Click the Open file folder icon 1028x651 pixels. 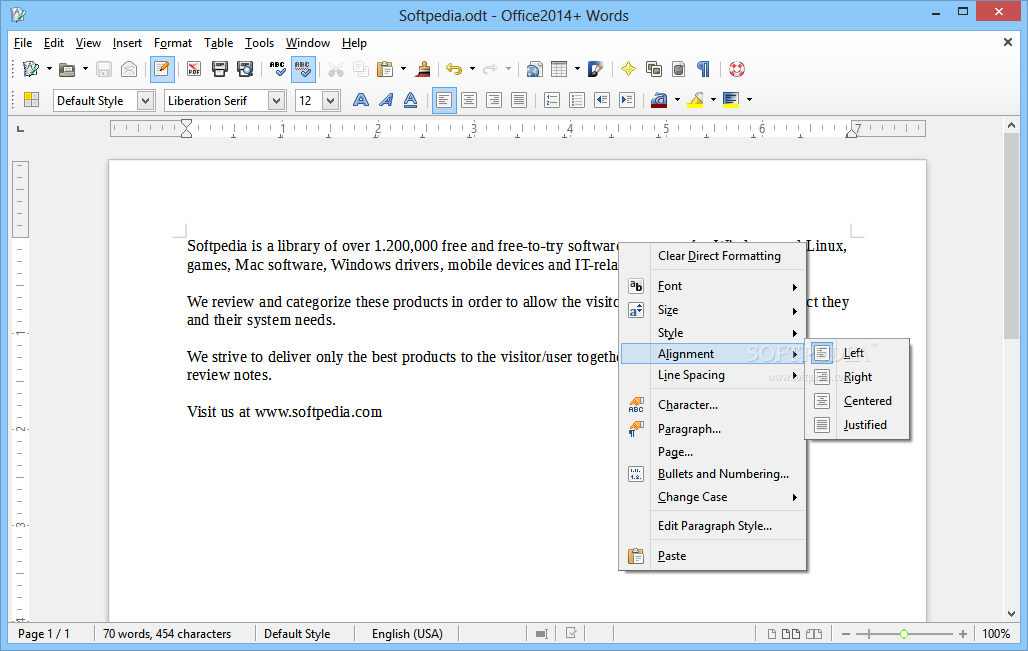tap(66, 69)
